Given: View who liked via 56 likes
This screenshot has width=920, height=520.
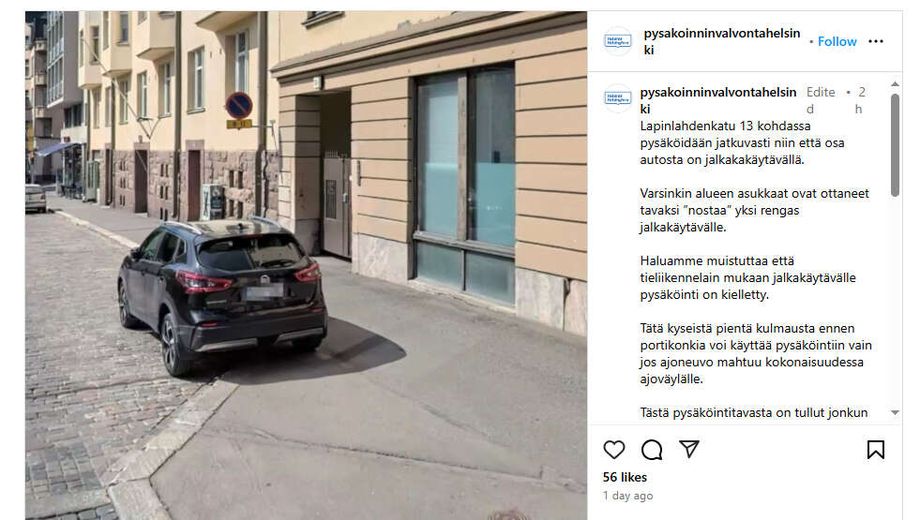Looking at the screenshot, I should [x=625, y=477].
